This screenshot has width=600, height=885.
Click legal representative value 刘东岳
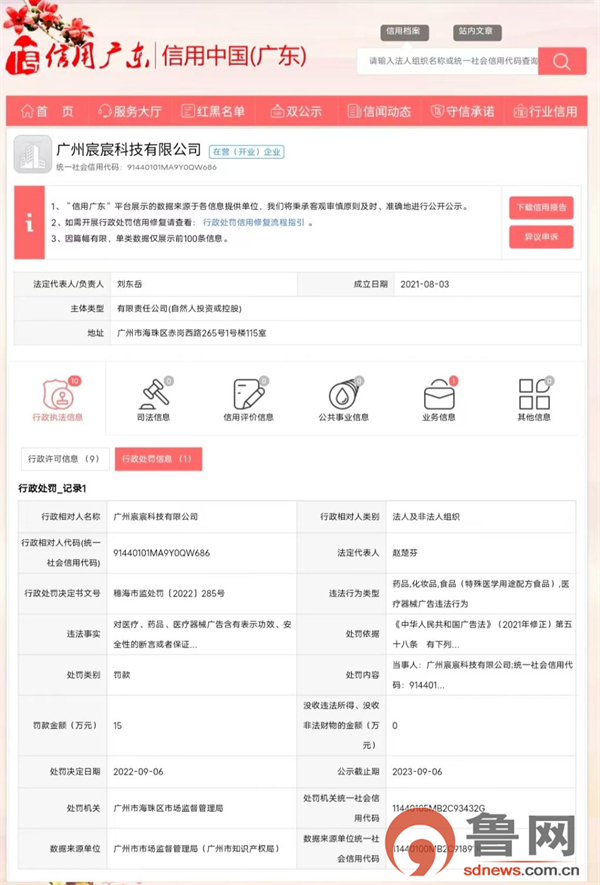point(129,284)
